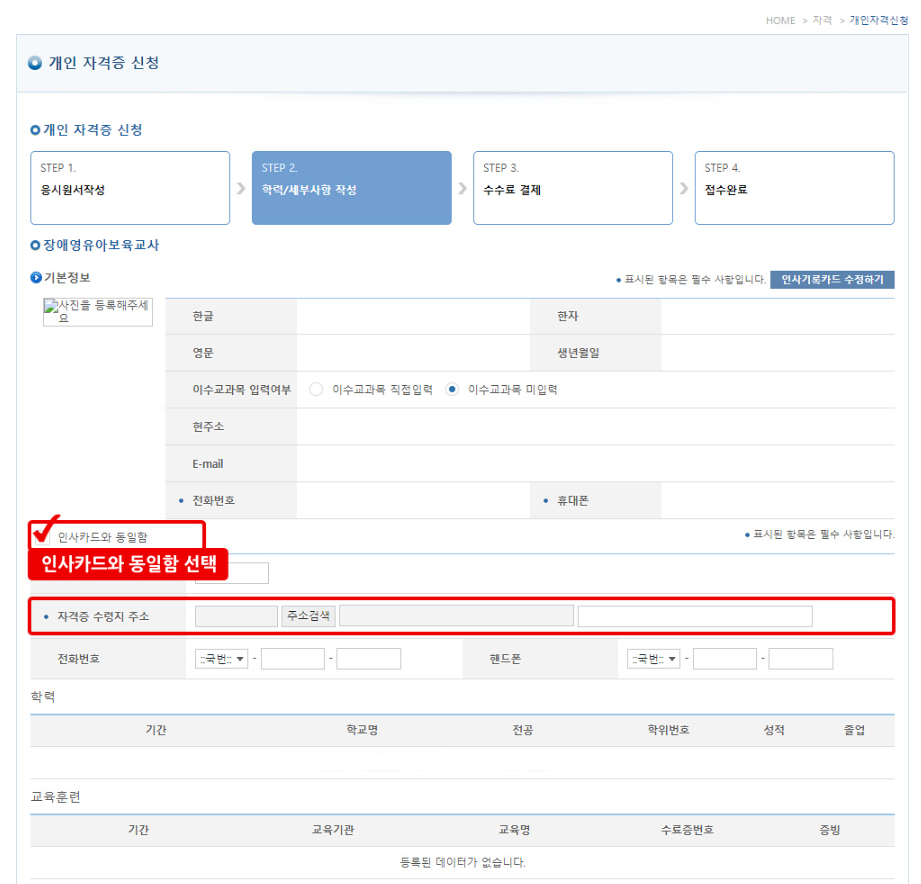
Task: Click the 핸드폰 last number field
Action: pos(801,659)
